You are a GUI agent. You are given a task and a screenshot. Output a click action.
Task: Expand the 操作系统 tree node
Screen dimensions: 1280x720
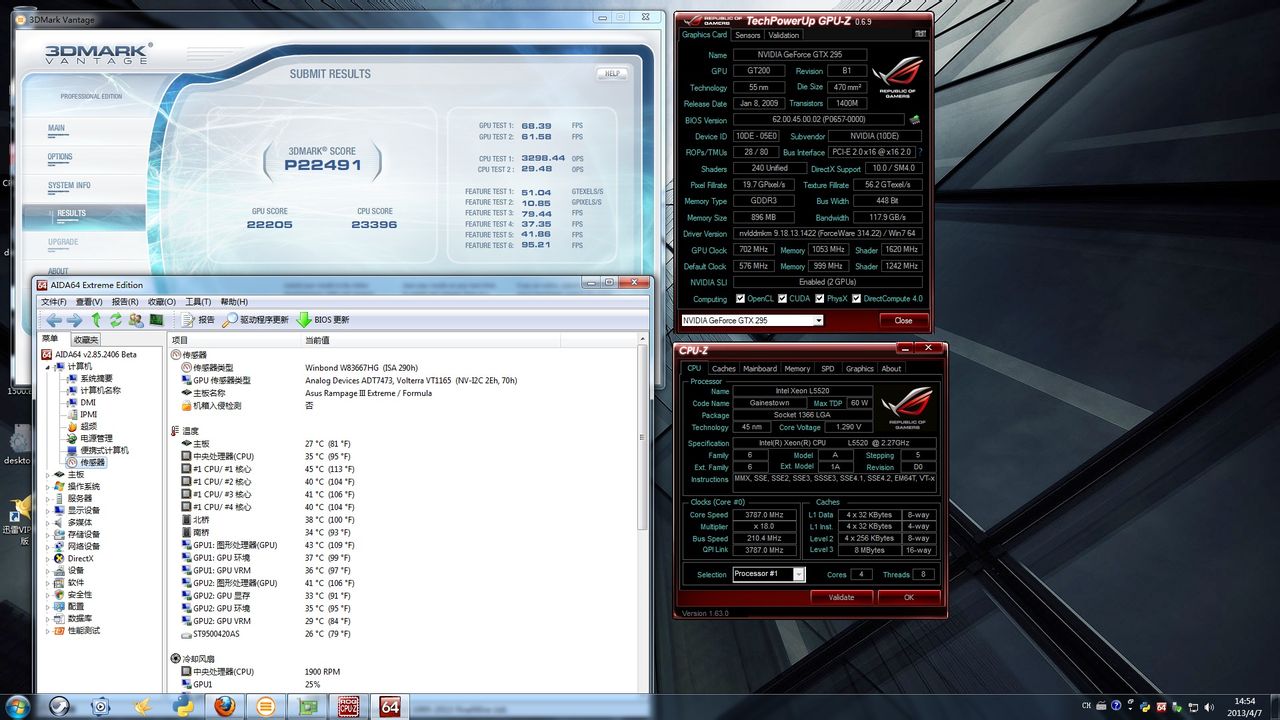click(x=47, y=486)
